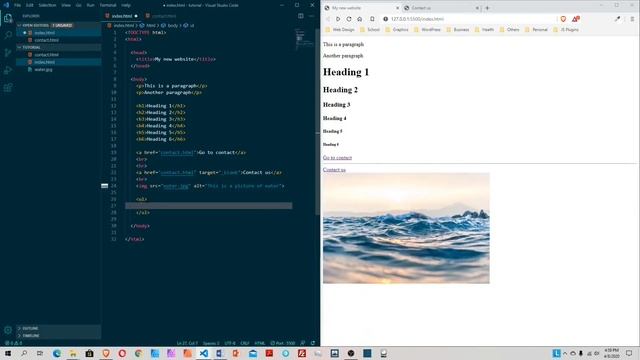Close the Contact us browser tab

[477, 8]
